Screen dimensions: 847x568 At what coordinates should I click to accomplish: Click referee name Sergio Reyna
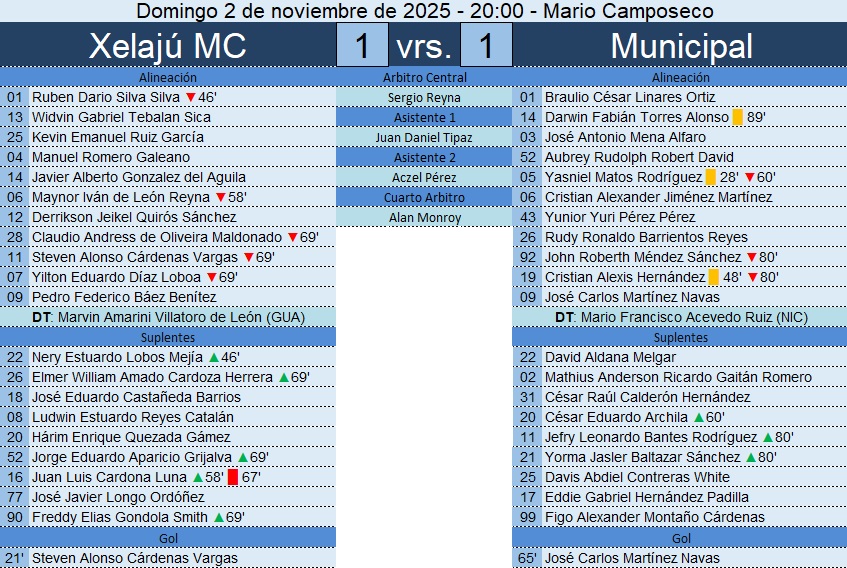pyautogui.click(x=424, y=97)
